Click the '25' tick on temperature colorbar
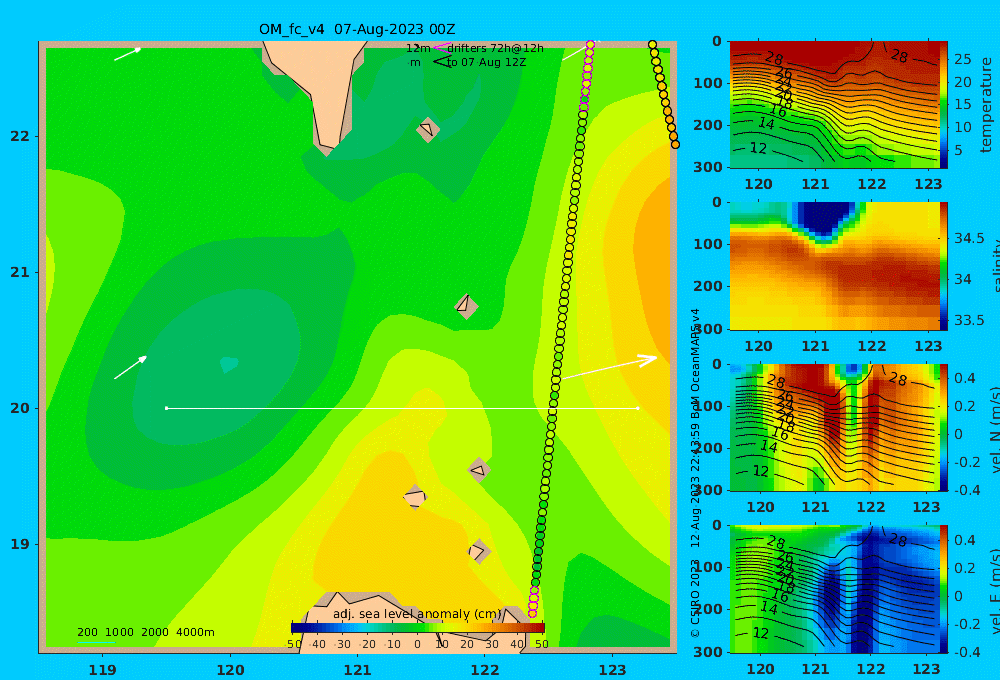The width and height of the screenshot is (1000, 680). tap(962, 59)
